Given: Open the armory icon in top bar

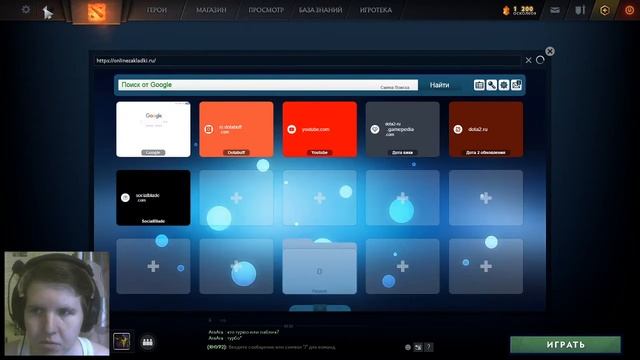Looking at the screenshot, I should point(580,10).
